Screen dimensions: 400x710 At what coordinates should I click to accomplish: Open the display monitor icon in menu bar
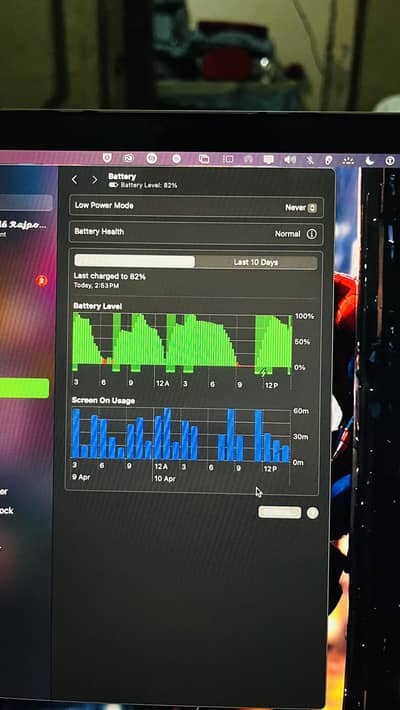pos(269,159)
